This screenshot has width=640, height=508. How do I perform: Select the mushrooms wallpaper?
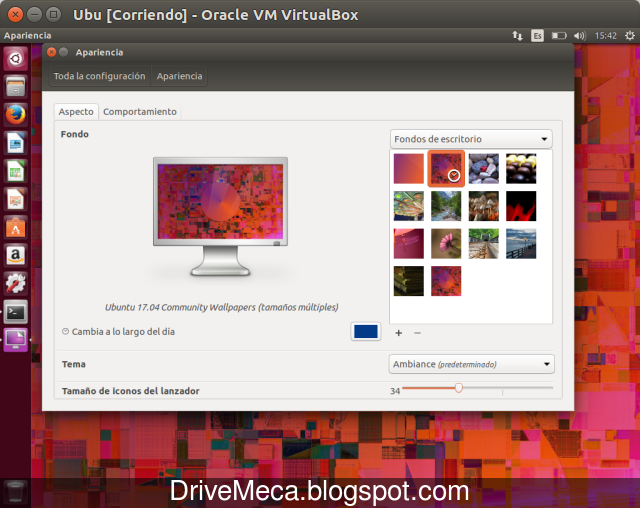tap(484, 206)
